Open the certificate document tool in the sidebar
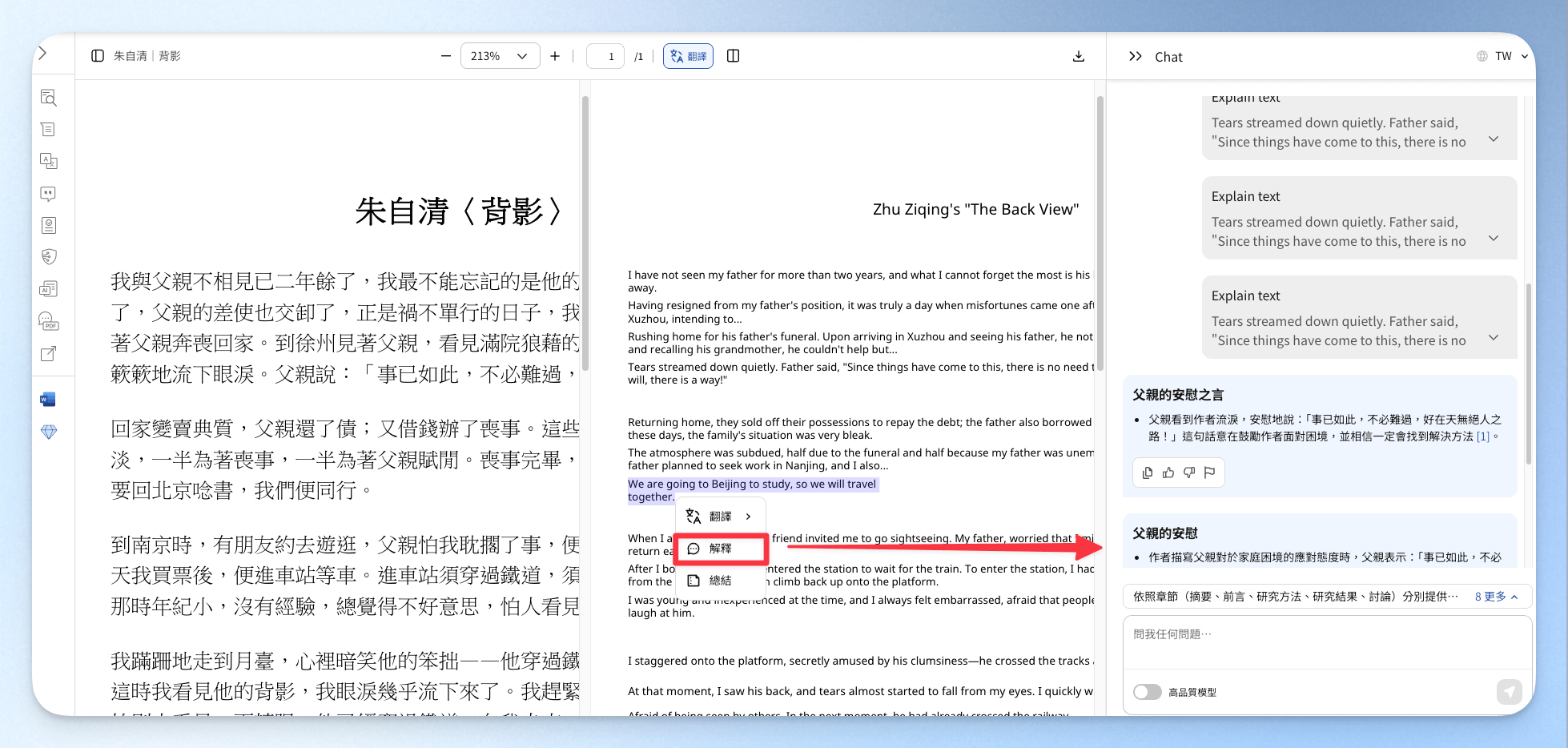This screenshot has width=1568, height=748. point(49,225)
